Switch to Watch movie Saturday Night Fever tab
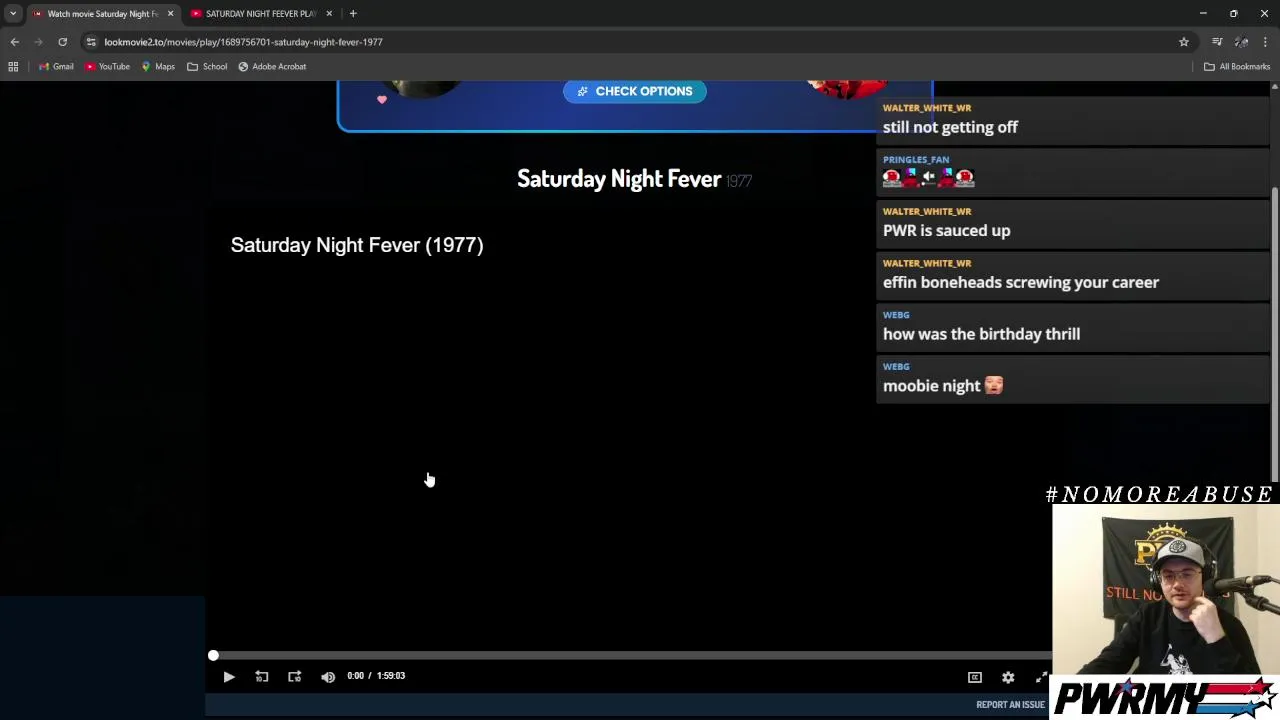 point(102,14)
